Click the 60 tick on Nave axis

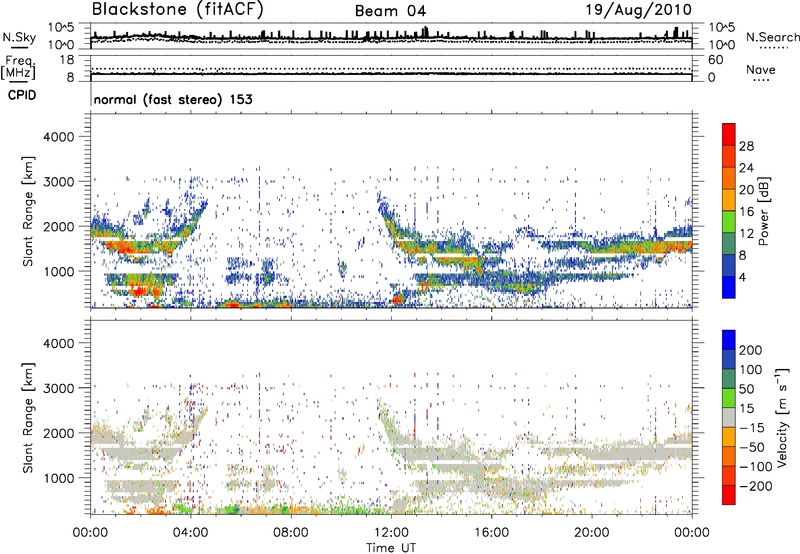(715, 60)
